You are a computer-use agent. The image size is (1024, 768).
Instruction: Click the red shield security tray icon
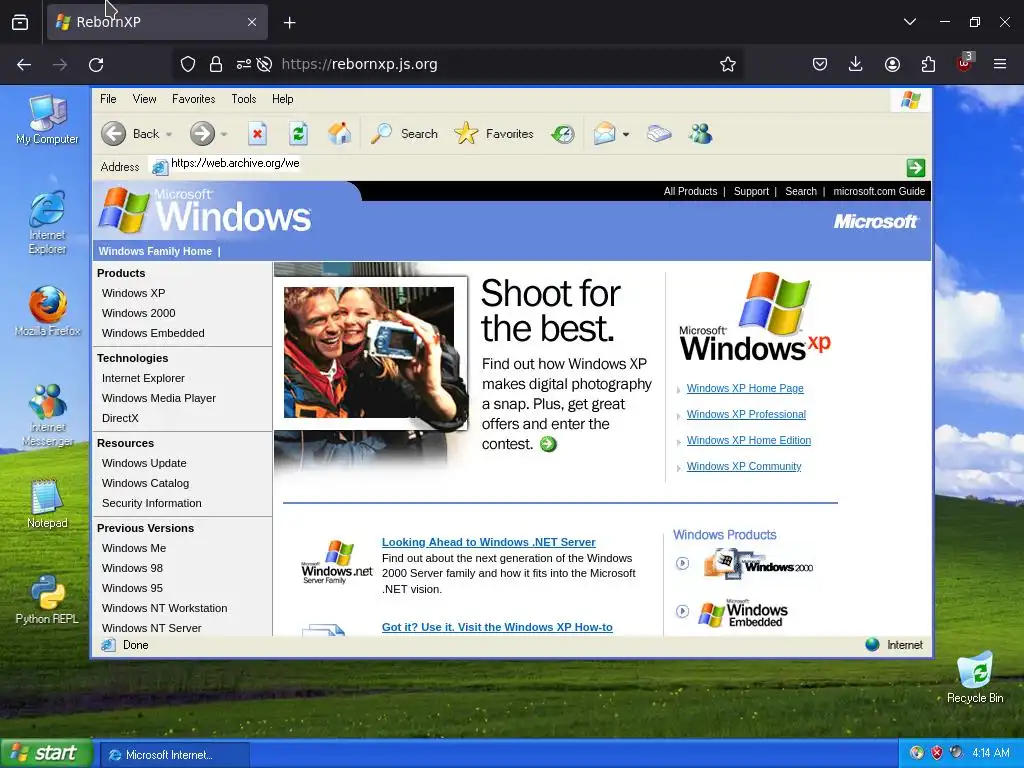(x=936, y=753)
